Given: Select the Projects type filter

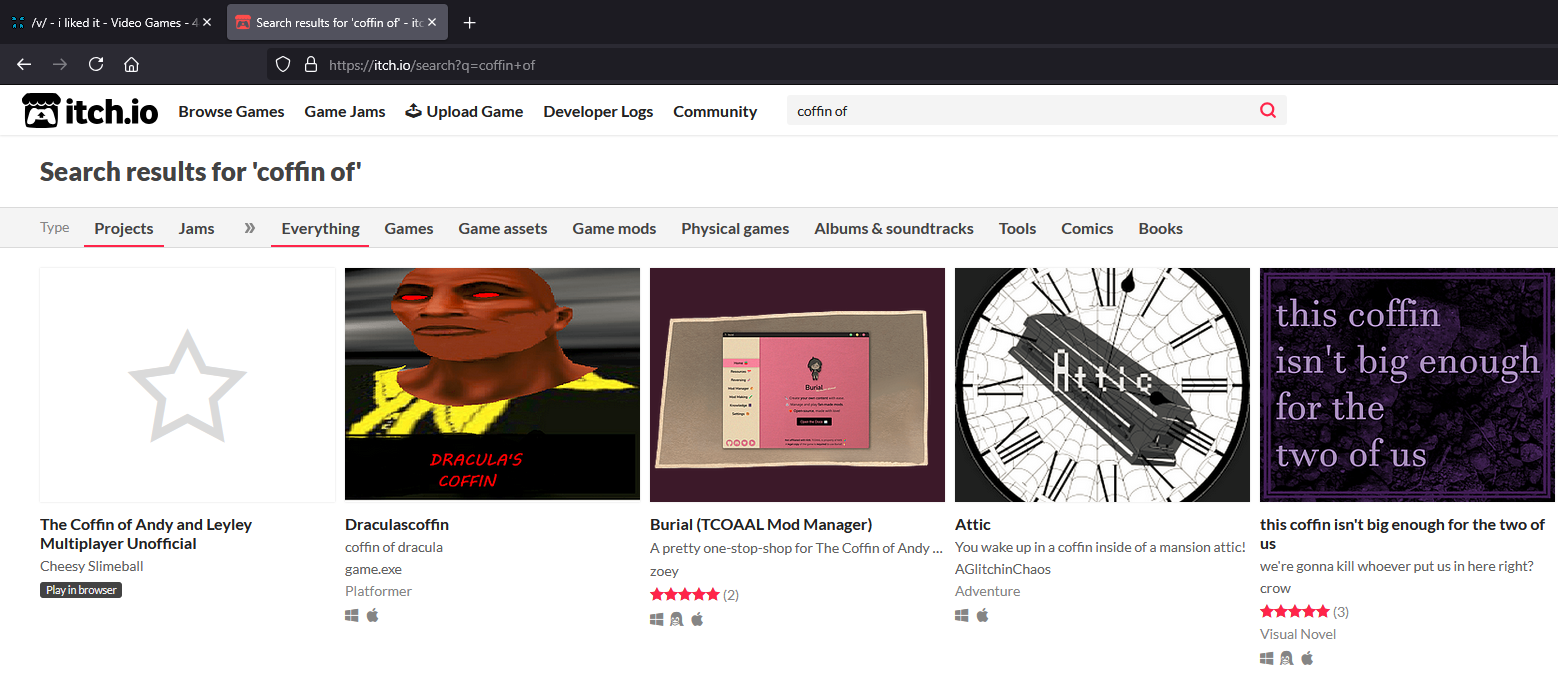Looking at the screenshot, I should click(x=124, y=228).
